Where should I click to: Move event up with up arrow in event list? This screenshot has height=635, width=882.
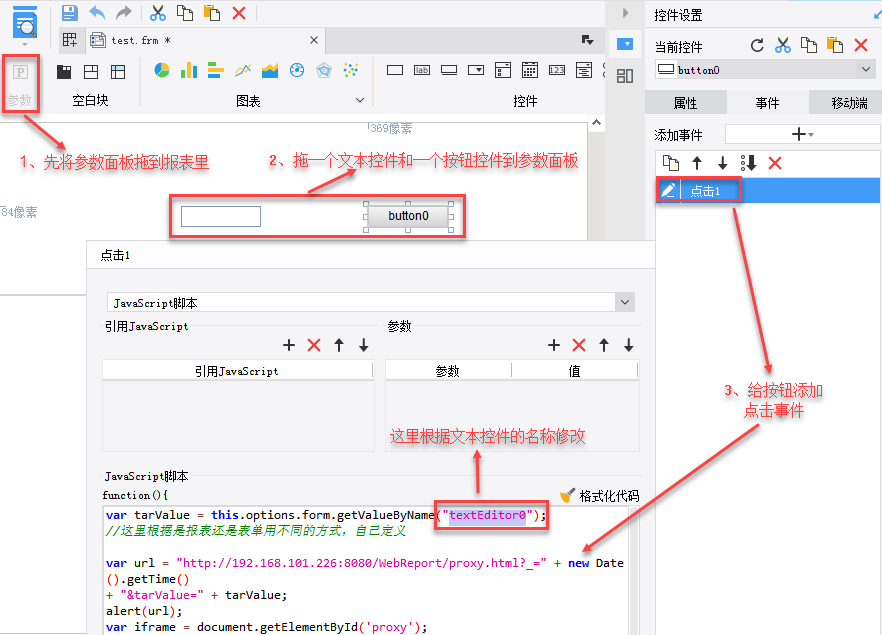tap(697, 163)
